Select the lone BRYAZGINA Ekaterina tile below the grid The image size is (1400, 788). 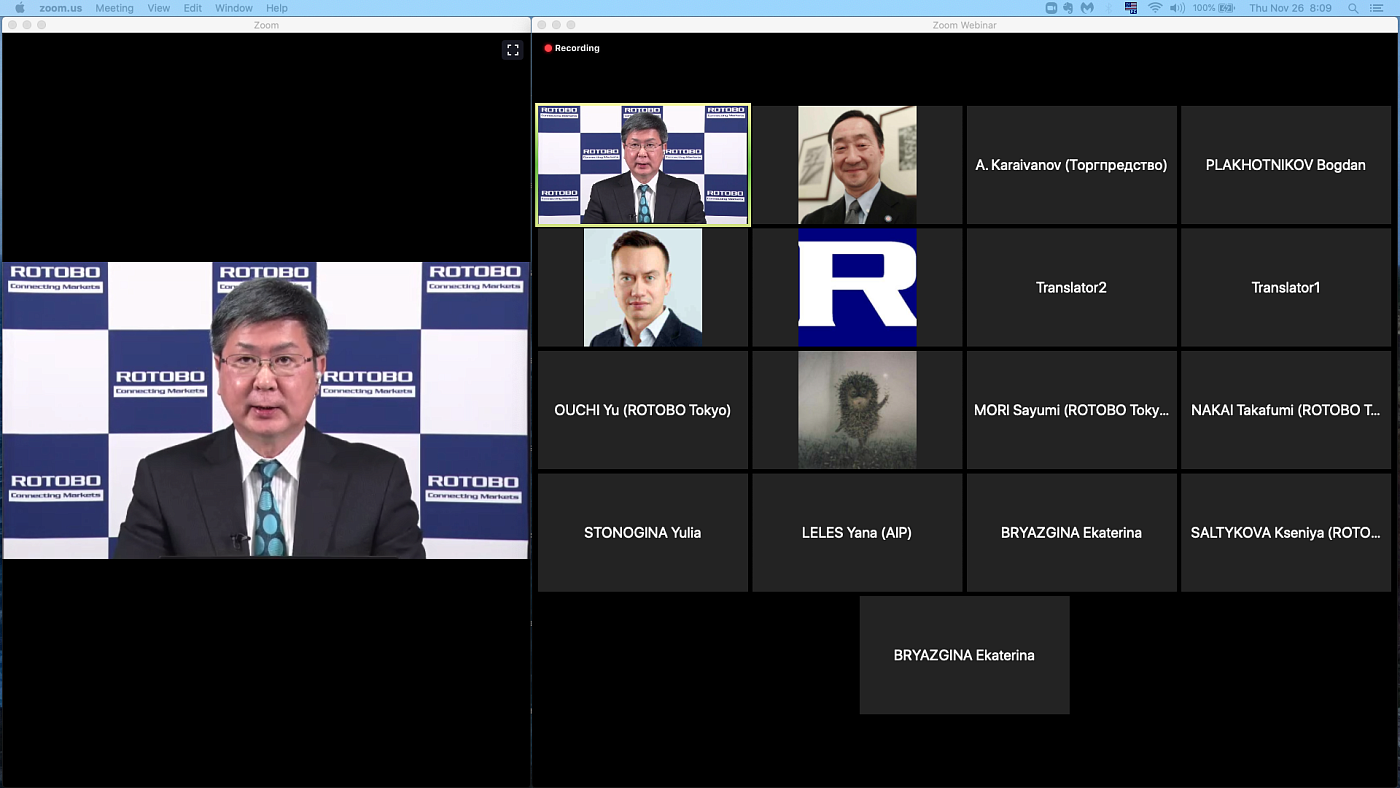pyautogui.click(x=965, y=655)
